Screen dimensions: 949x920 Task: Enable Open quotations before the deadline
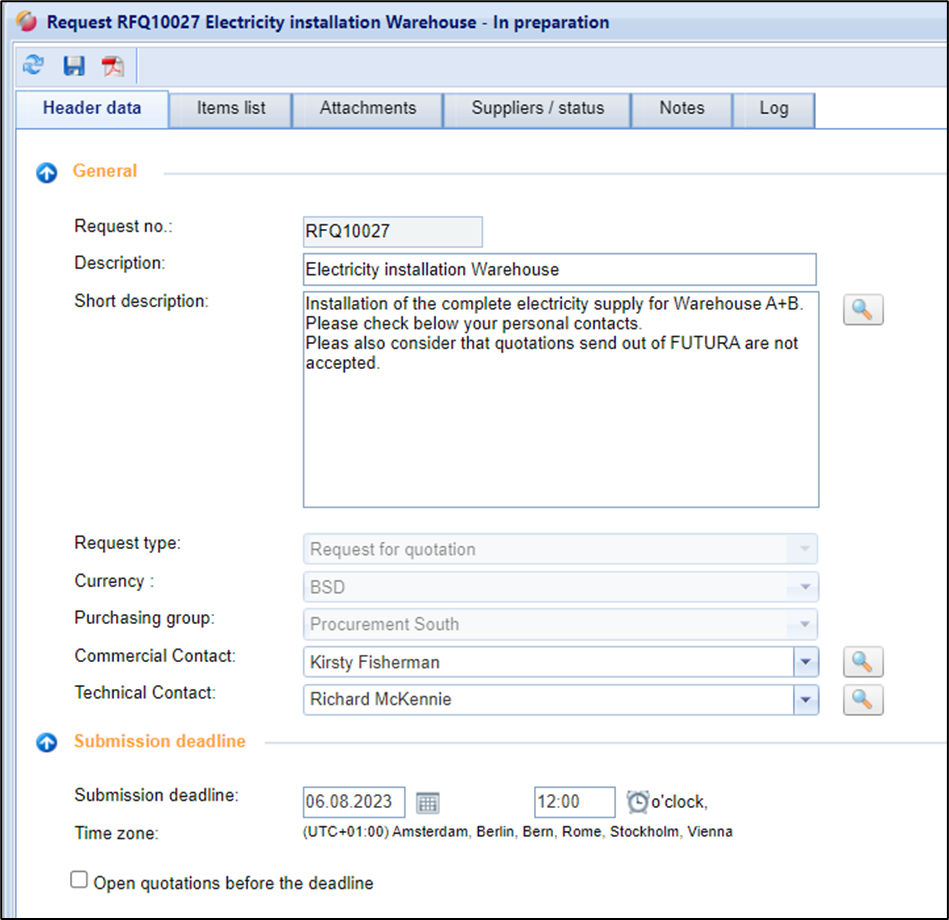pyautogui.click(x=79, y=880)
